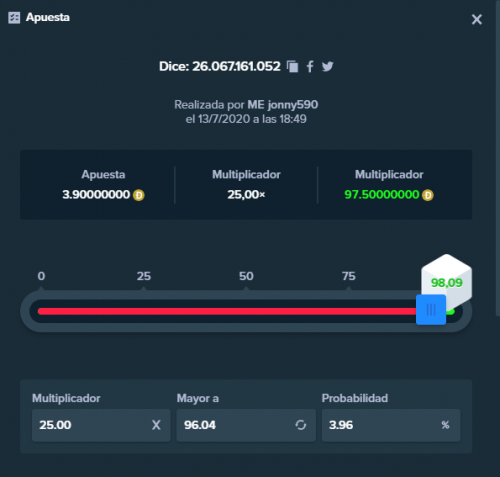Click the Apuesta header list icon
The width and height of the screenshot is (500, 477).
pos(14,18)
